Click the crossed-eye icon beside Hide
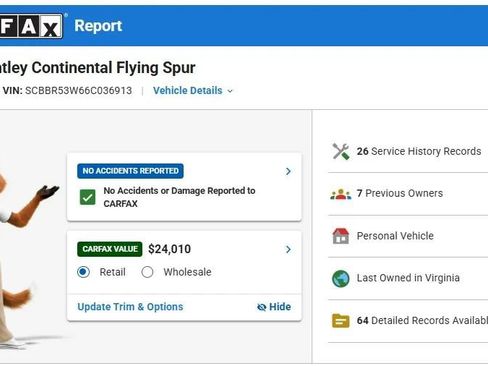This screenshot has width=488, height=366. coord(262,307)
